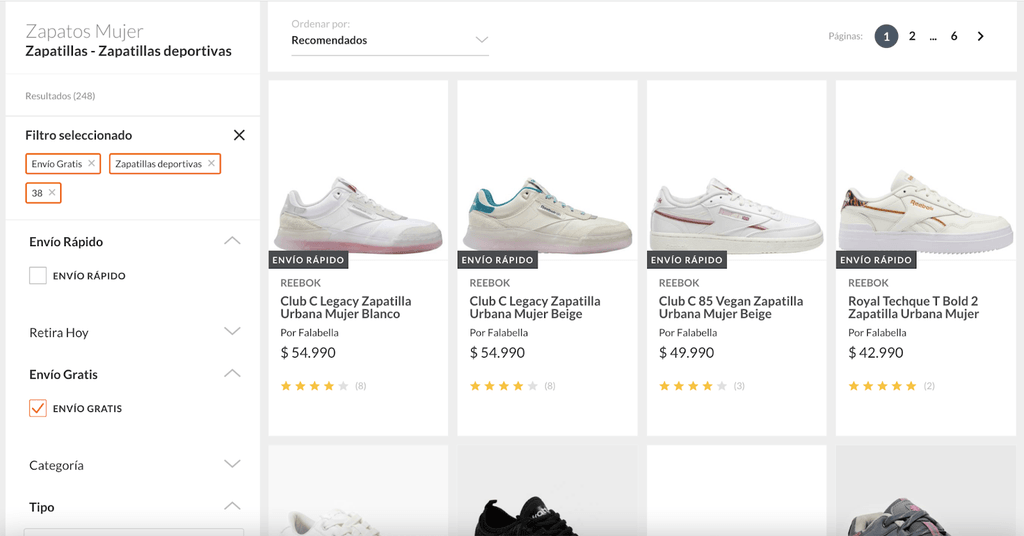Screen dimensions: 1024x536
Task: Remove the Zapatillas deportivas filter tag
Action: point(211,163)
